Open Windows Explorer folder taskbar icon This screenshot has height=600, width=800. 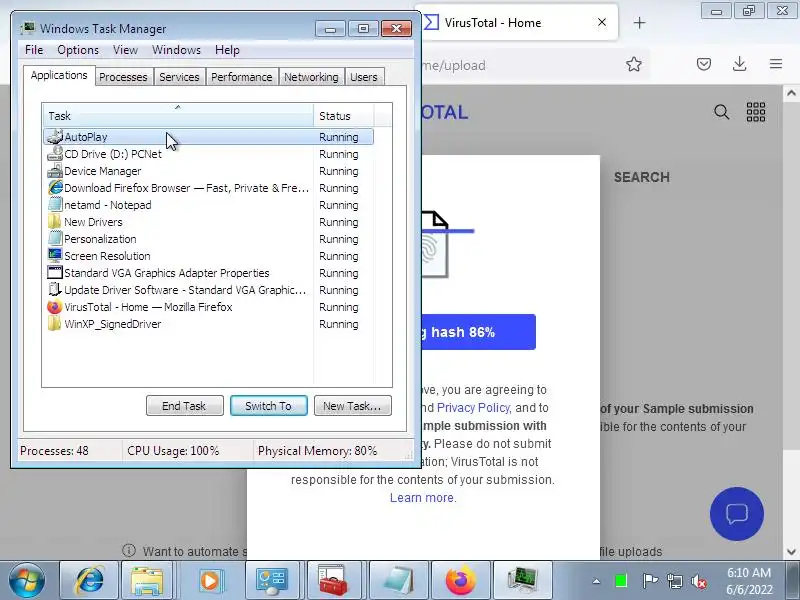pos(146,580)
